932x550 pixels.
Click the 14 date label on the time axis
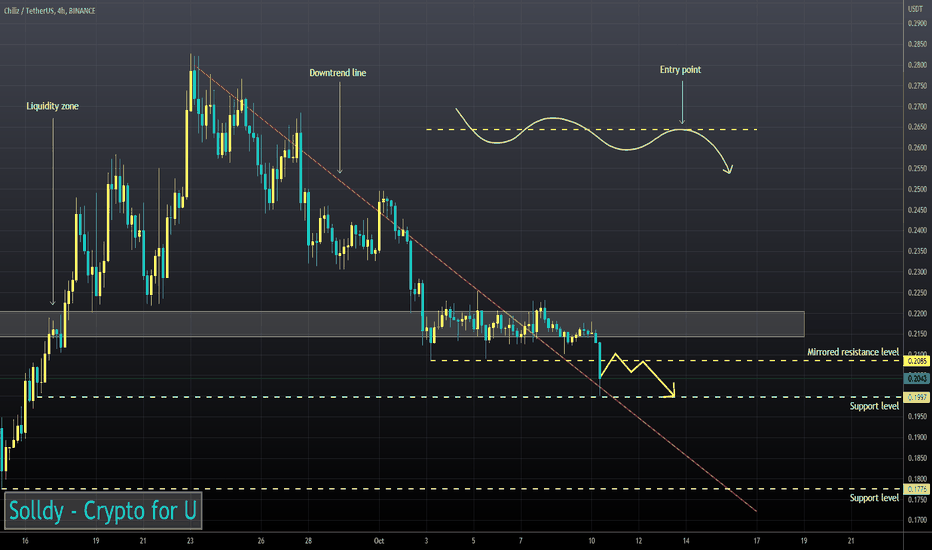(x=686, y=540)
